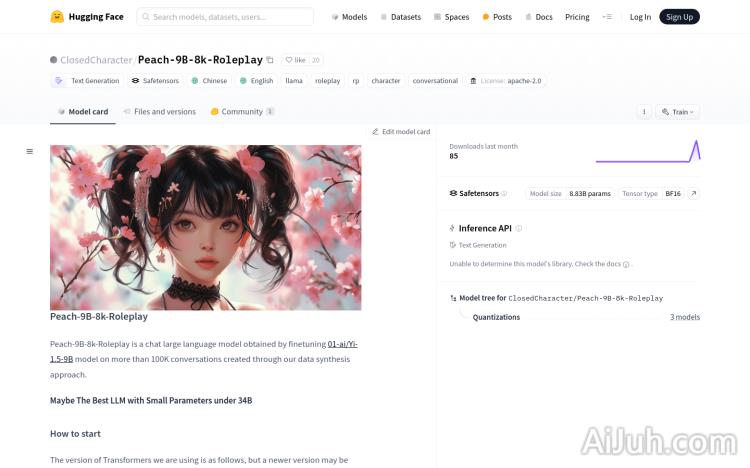This screenshot has width=750, height=468.
Task: Filter by the roleplay tag
Action: pos(327,81)
